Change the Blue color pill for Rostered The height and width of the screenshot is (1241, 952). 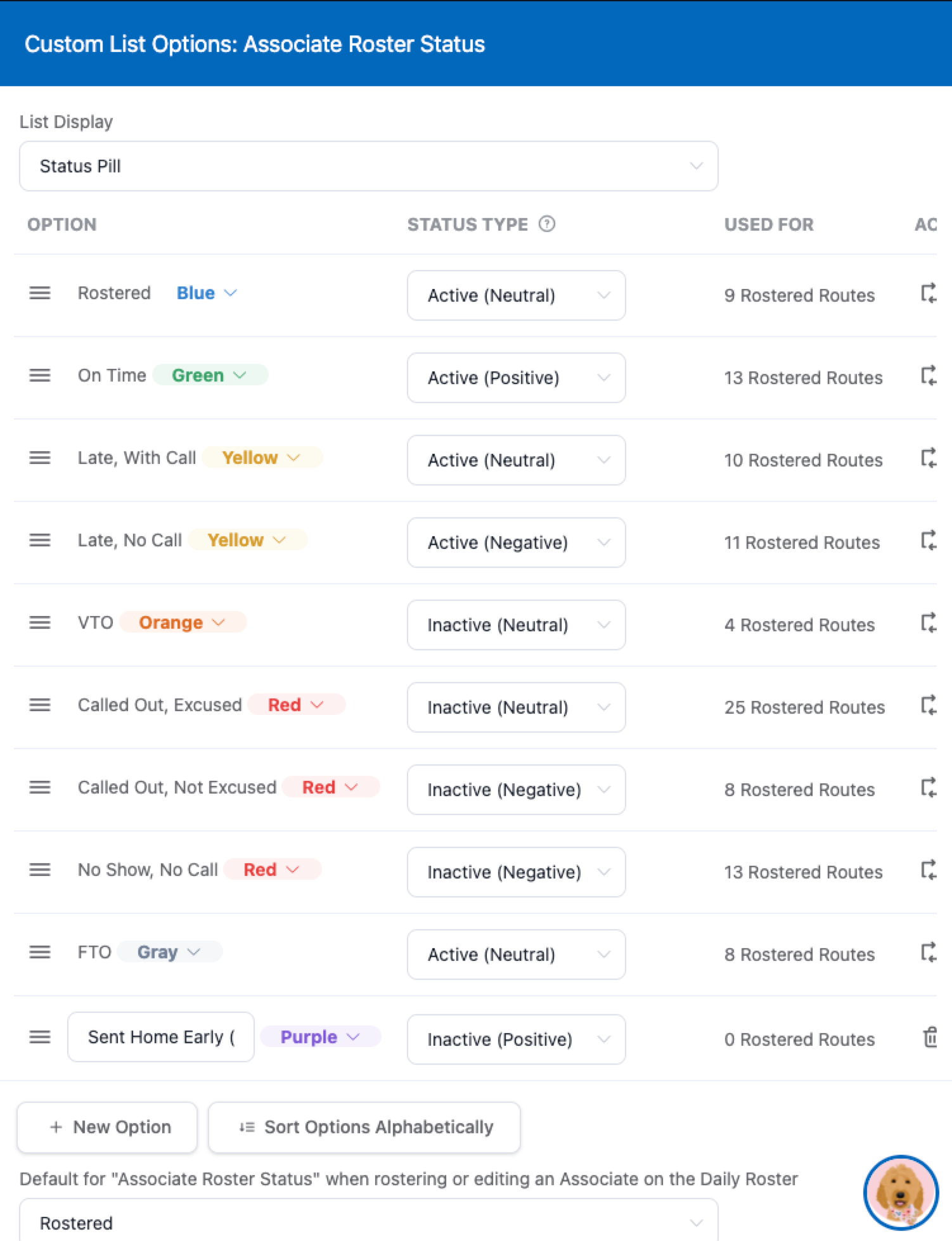(x=207, y=293)
